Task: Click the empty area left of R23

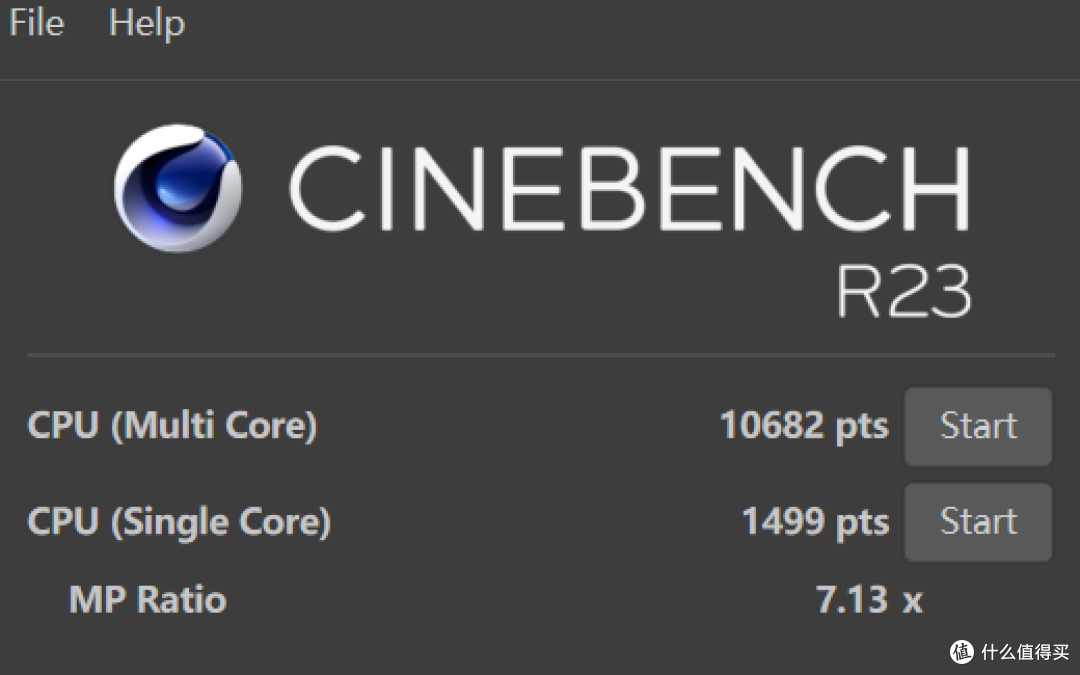Action: coord(500,291)
